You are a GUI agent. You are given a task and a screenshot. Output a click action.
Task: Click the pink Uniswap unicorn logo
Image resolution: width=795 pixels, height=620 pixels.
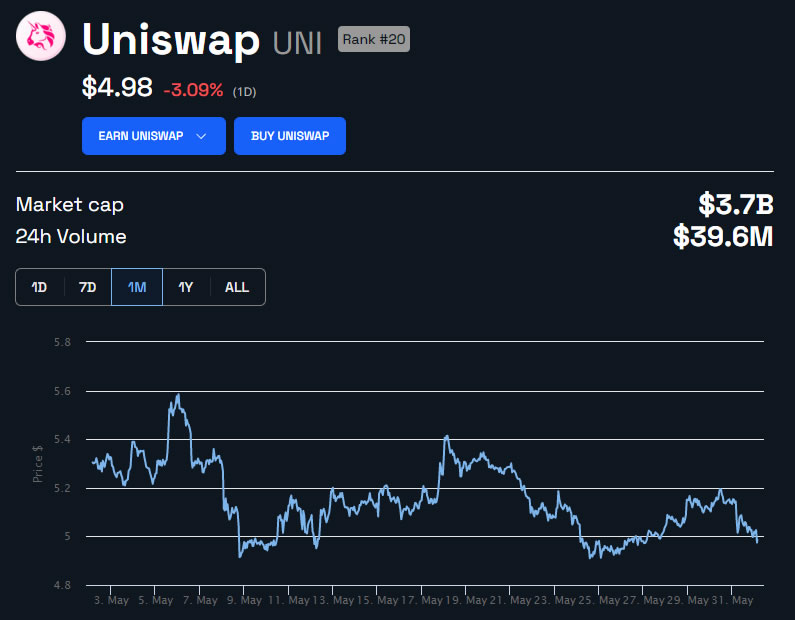(x=41, y=38)
